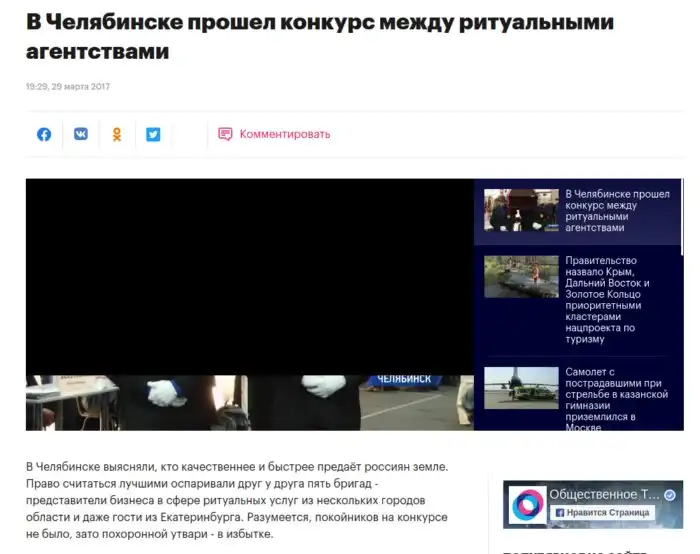The width and height of the screenshot is (700, 554).
Task: Open the Комментировать link
Action: pyautogui.click(x=284, y=134)
